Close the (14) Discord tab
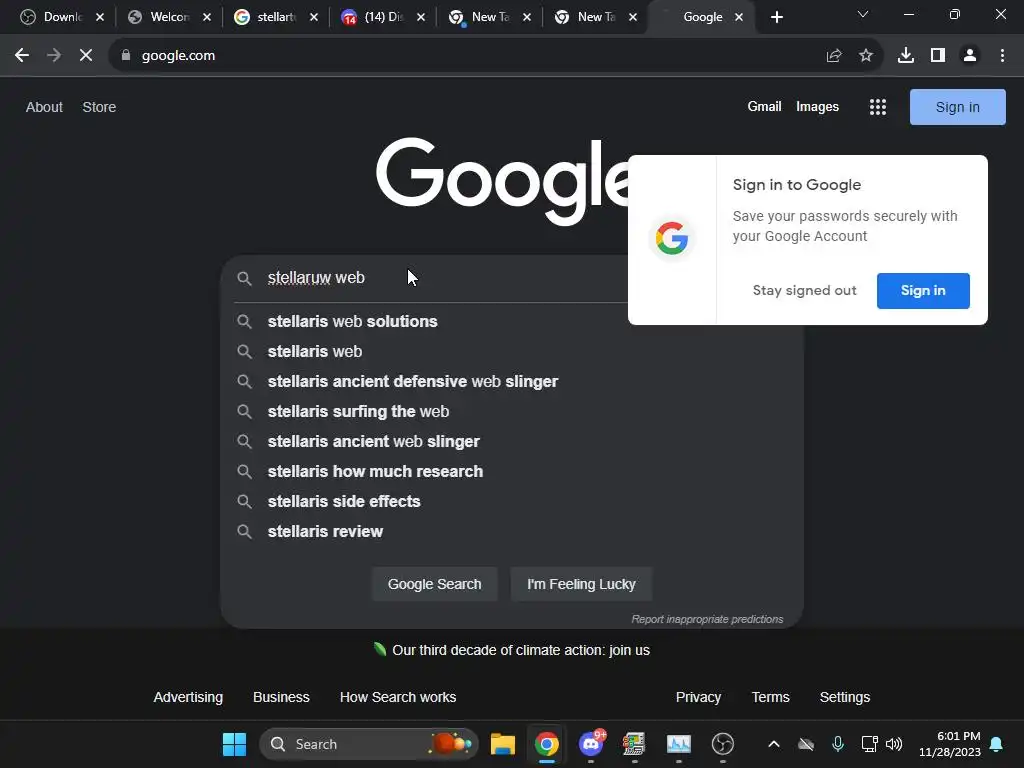The width and height of the screenshot is (1024, 768). click(x=421, y=18)
